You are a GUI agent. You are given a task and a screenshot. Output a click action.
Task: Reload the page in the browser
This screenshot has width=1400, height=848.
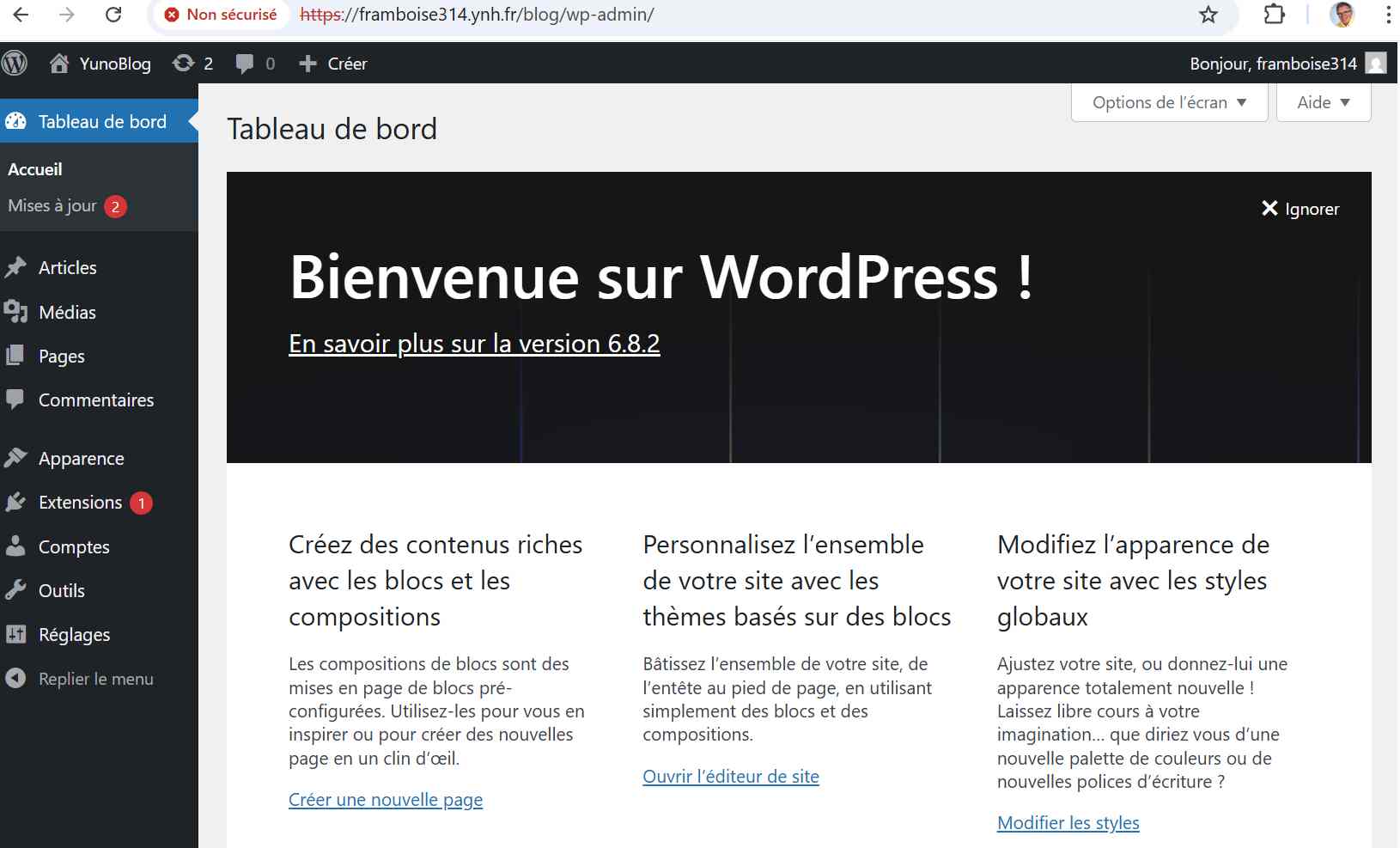coord(113,15)
